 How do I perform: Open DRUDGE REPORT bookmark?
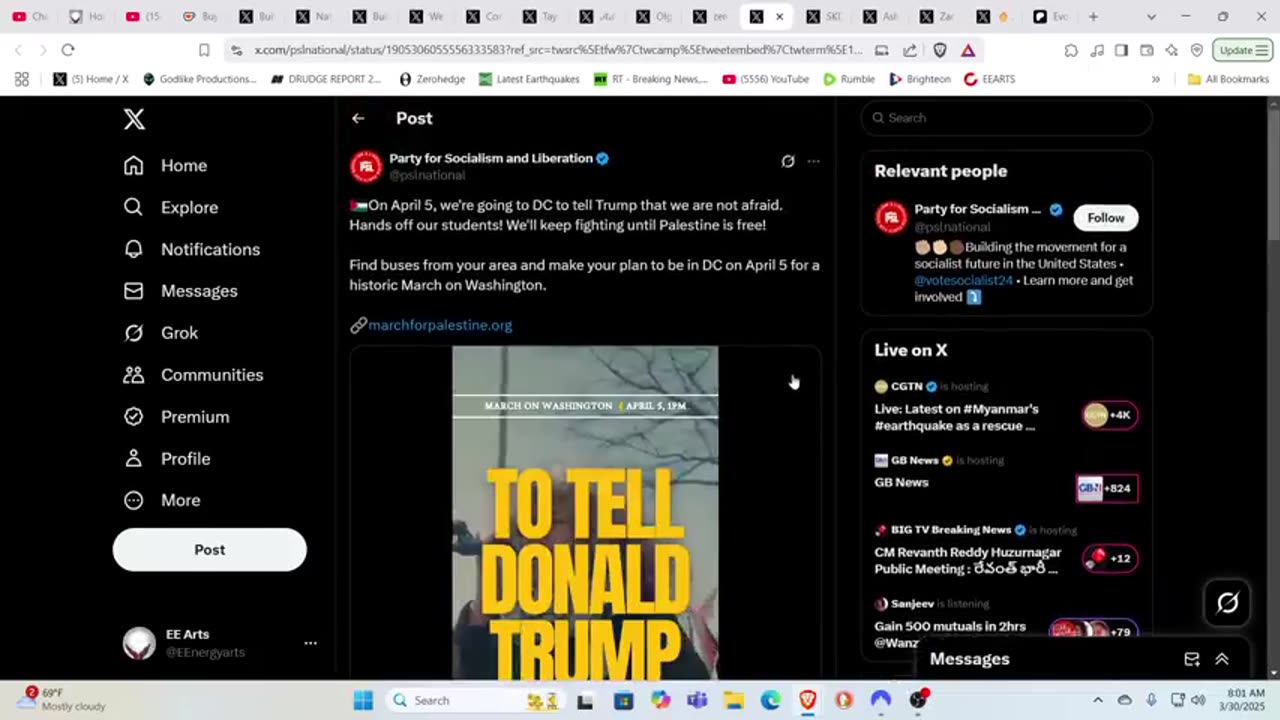pos(326,79)
